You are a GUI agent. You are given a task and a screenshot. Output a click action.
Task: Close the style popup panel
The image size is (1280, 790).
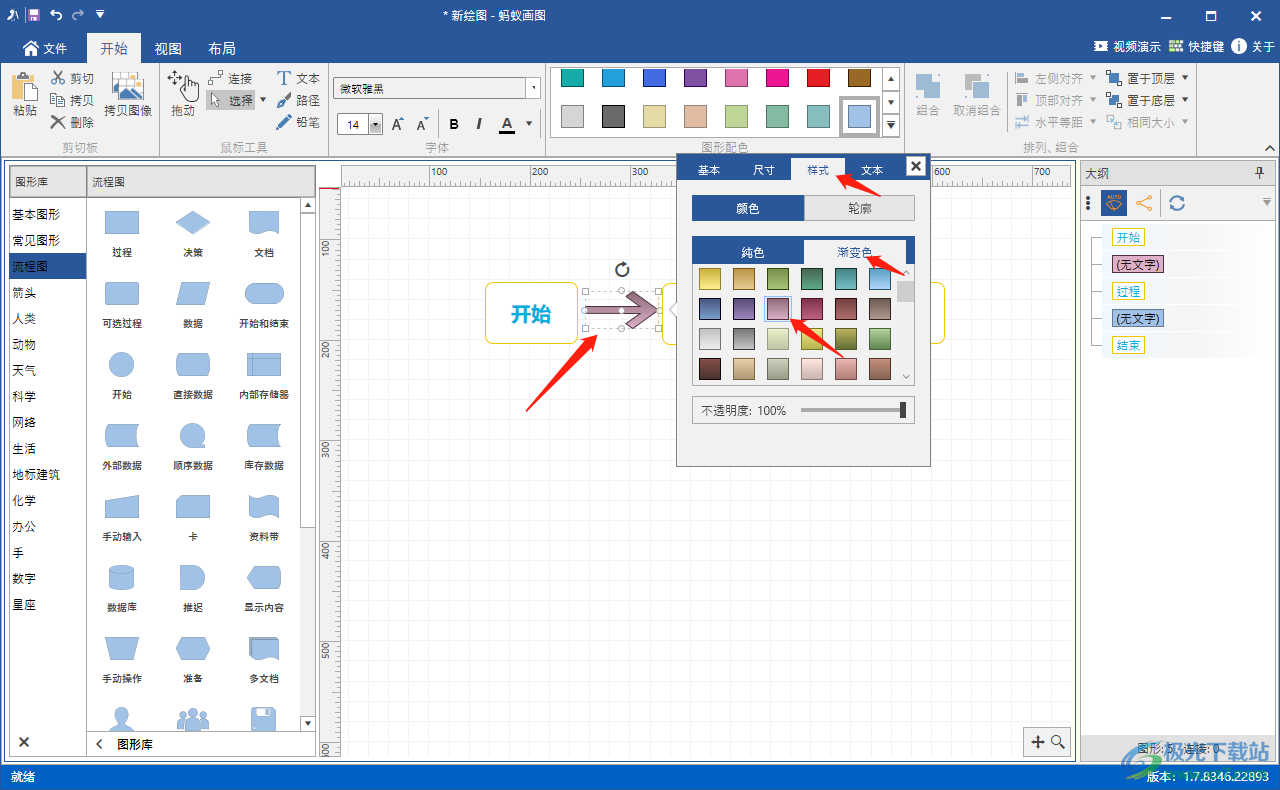(x=915, y=167)
